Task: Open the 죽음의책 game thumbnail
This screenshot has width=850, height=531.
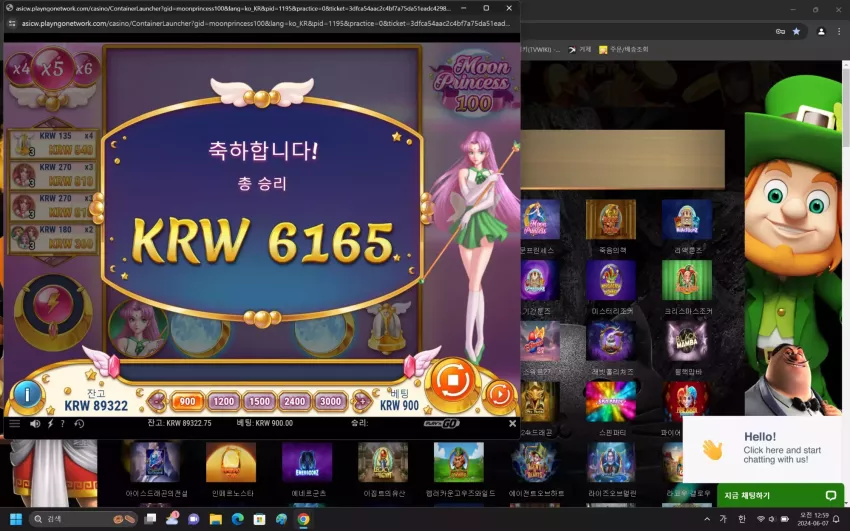Action: 610,219
